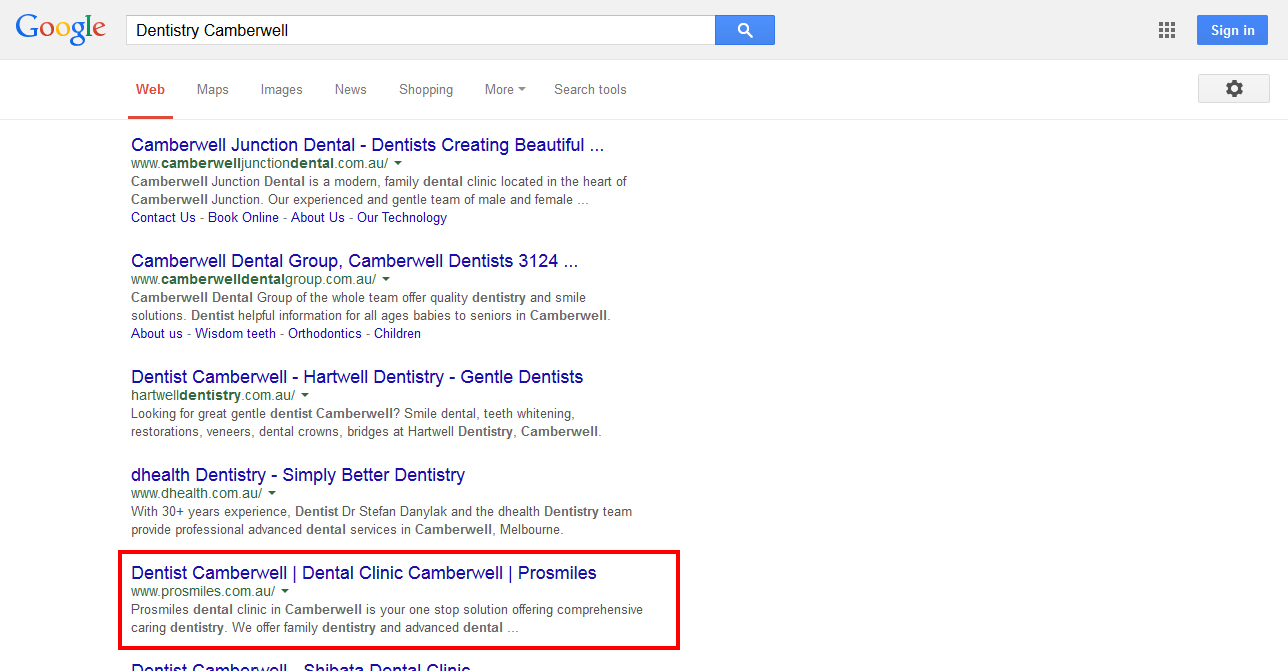Open the Orthodontics sitelink

tap(325, 333)
